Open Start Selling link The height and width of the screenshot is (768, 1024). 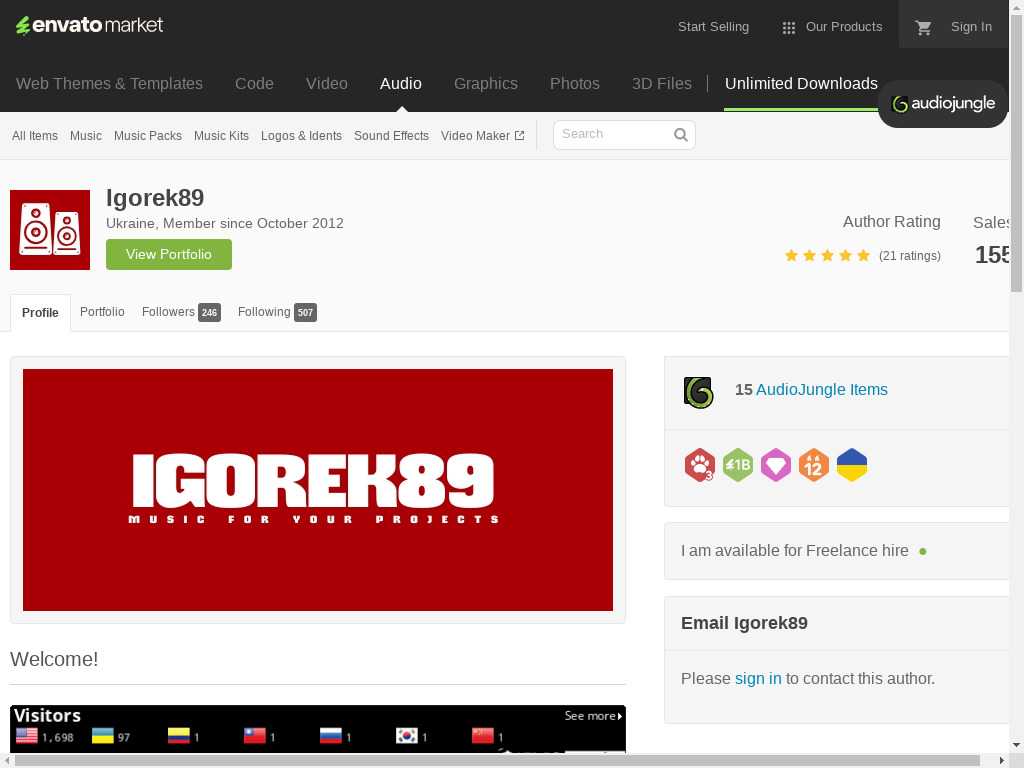click(x=713, y=27)
